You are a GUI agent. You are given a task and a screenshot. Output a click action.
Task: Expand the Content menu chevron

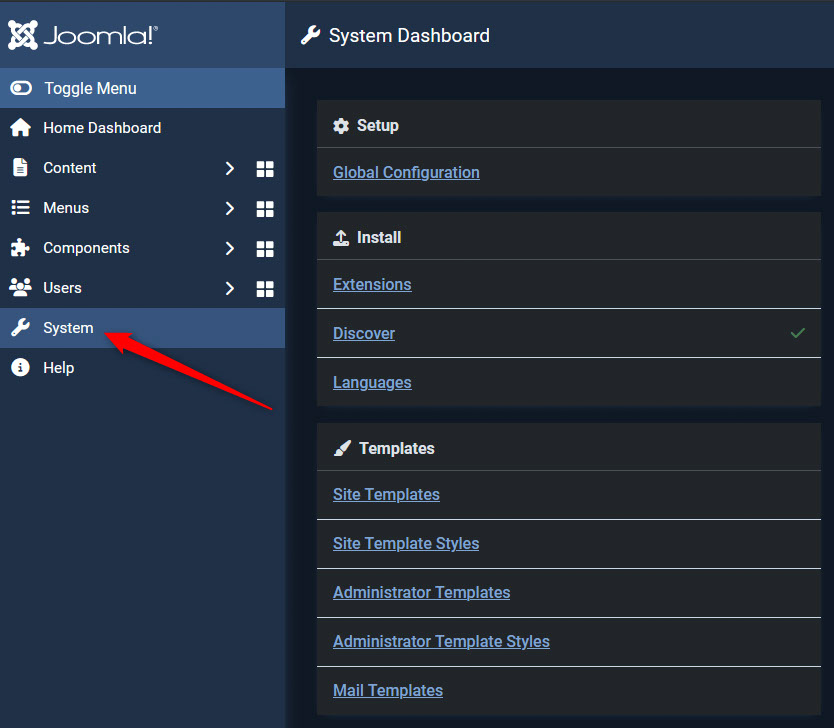229,168
